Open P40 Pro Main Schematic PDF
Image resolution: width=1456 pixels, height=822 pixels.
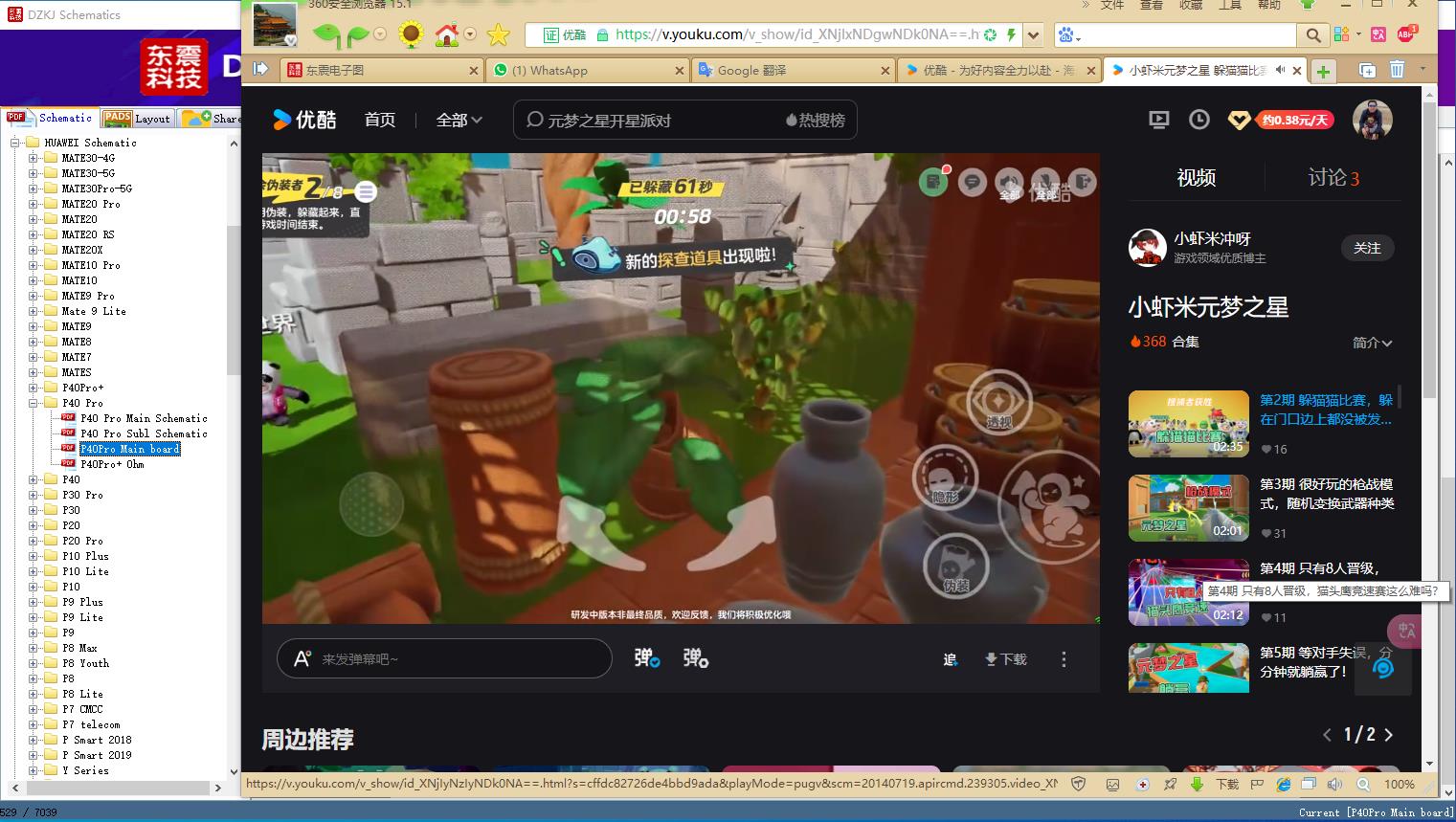144,418
